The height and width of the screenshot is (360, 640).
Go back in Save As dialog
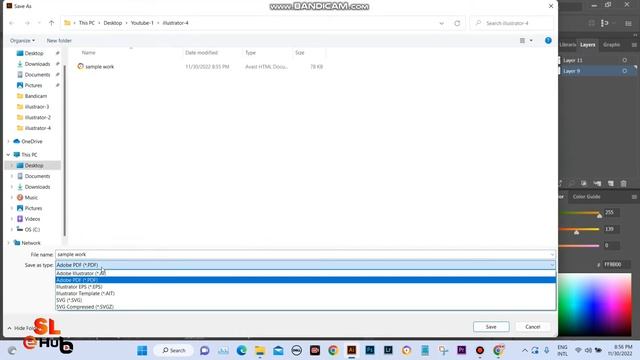pos(12,23)
